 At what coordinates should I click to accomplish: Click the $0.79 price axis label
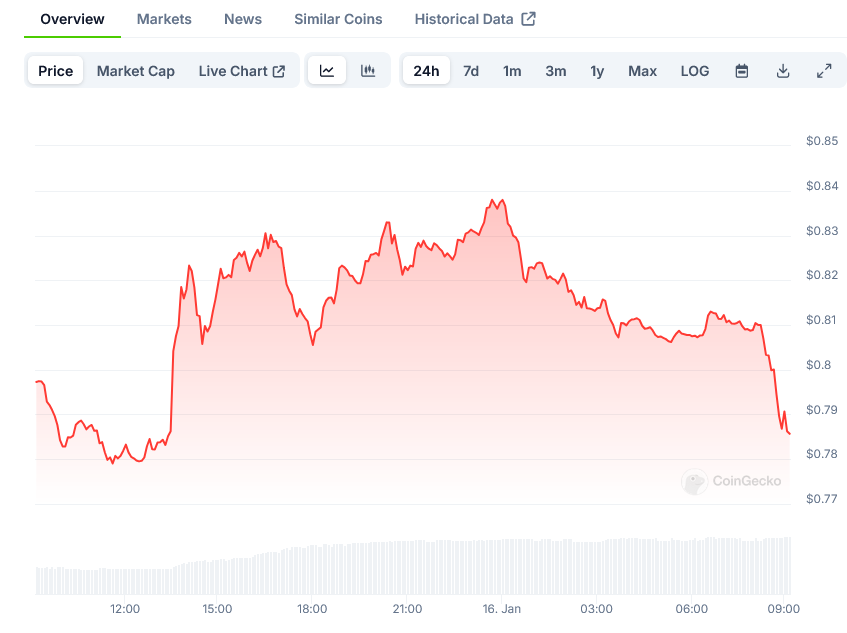coord(822,409)
